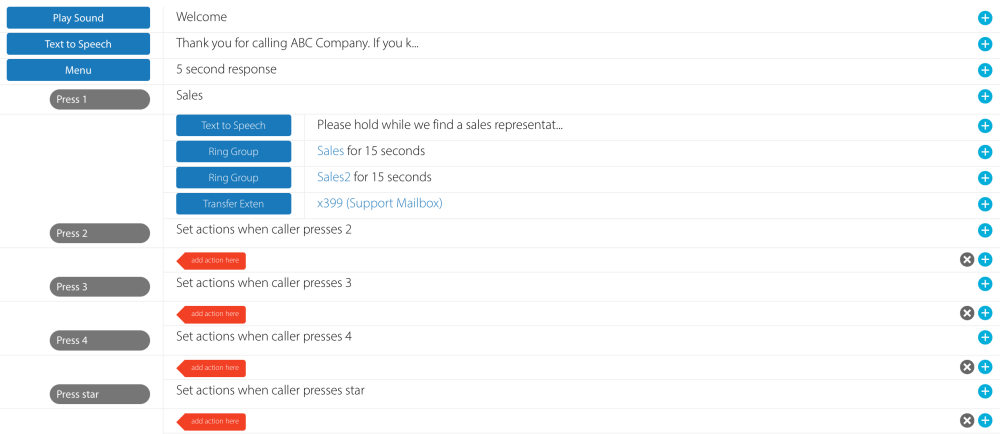Open the Sales ring group link
Viewport: 1000px width, 434px height.
[330, 151]
